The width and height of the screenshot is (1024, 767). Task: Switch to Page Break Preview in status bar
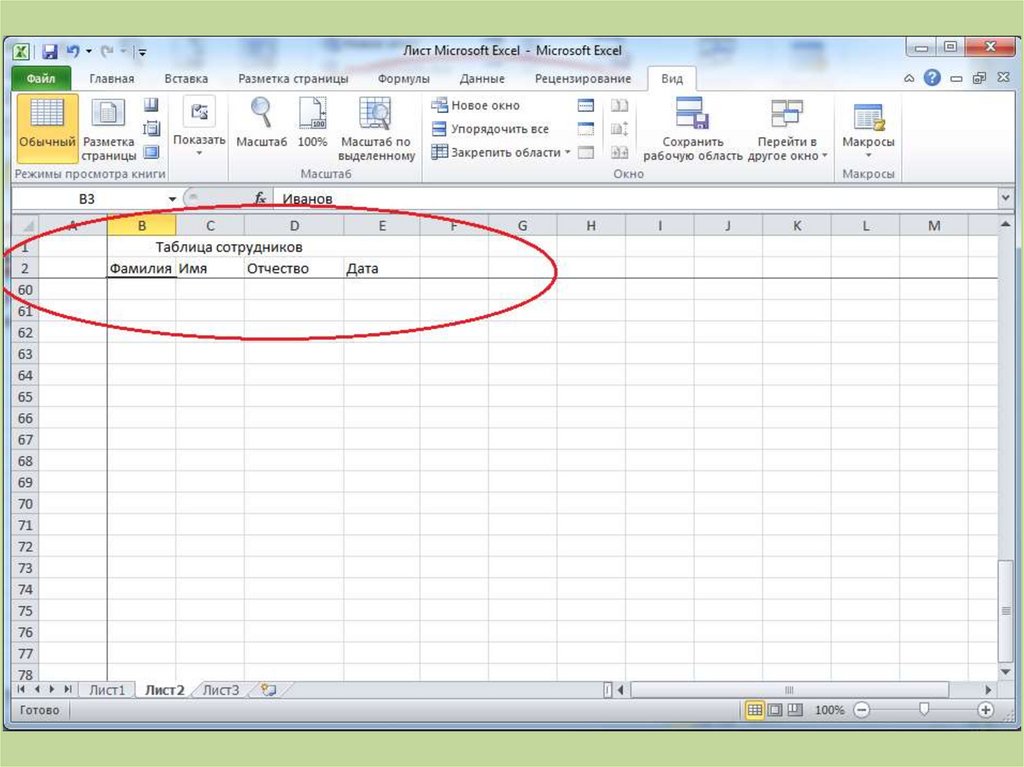[795, 710]
